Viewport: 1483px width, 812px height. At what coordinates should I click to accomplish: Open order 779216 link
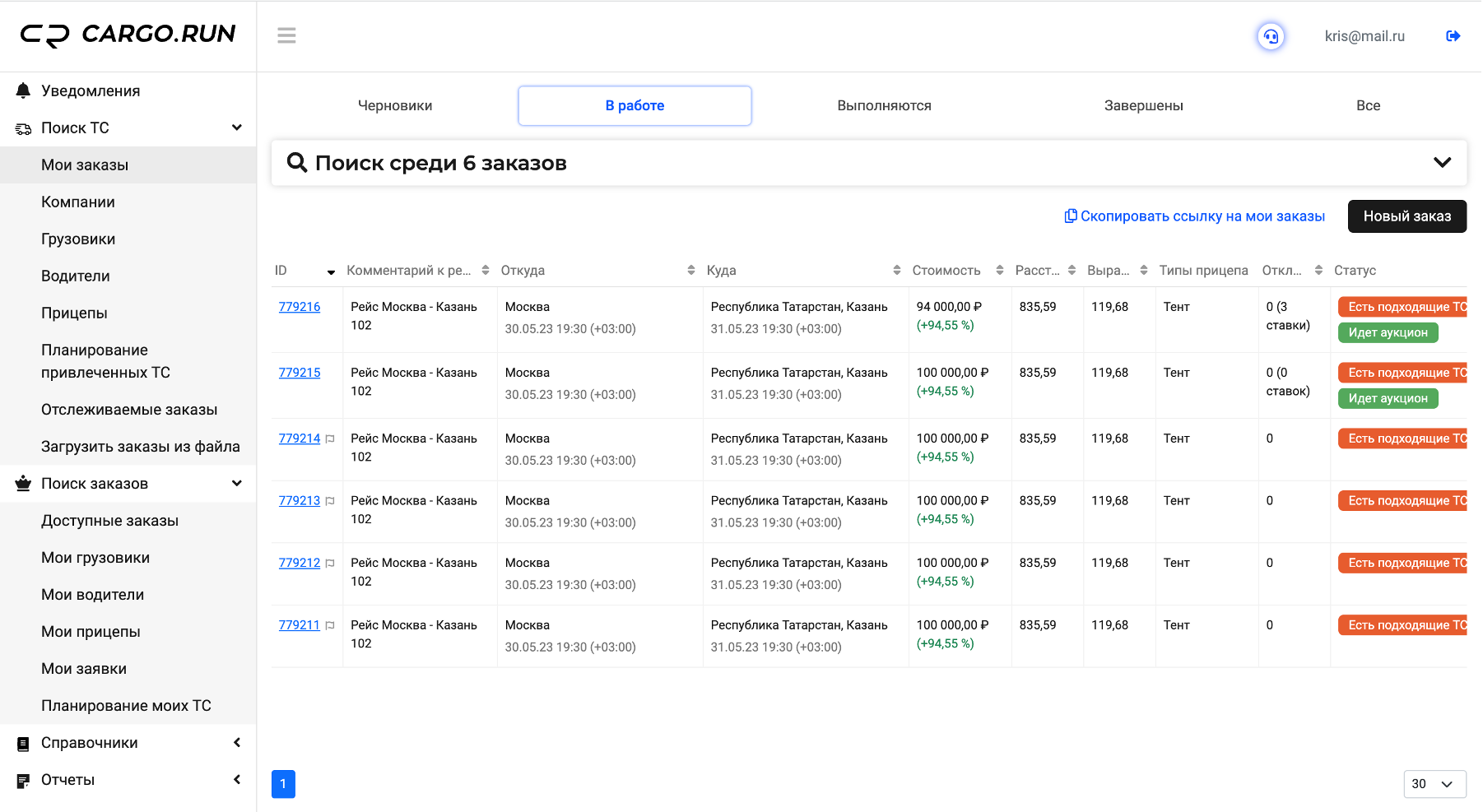(x=300, y=307)
